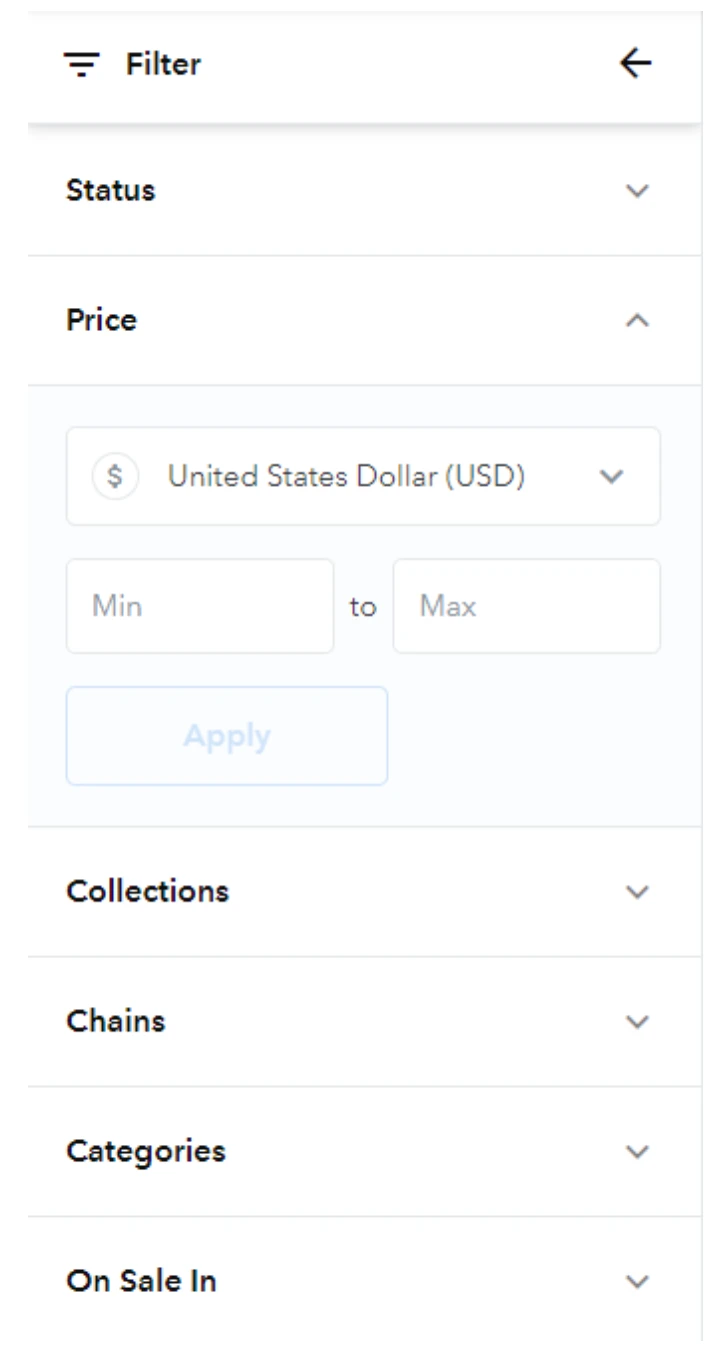Image resolution: width=724 pixels, height=1348 pixels.
Task: Click the Price section header
Action: tap(364, 320)
